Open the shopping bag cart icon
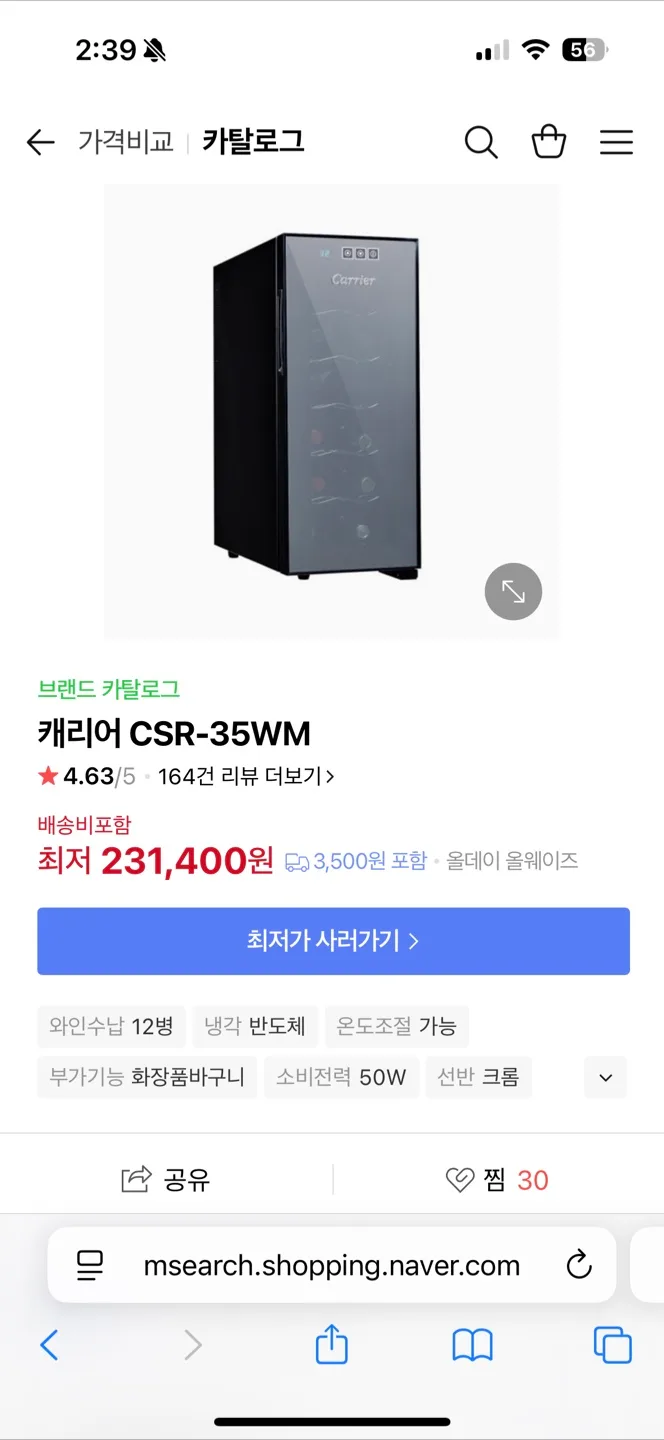 click(x=549, y=142)
